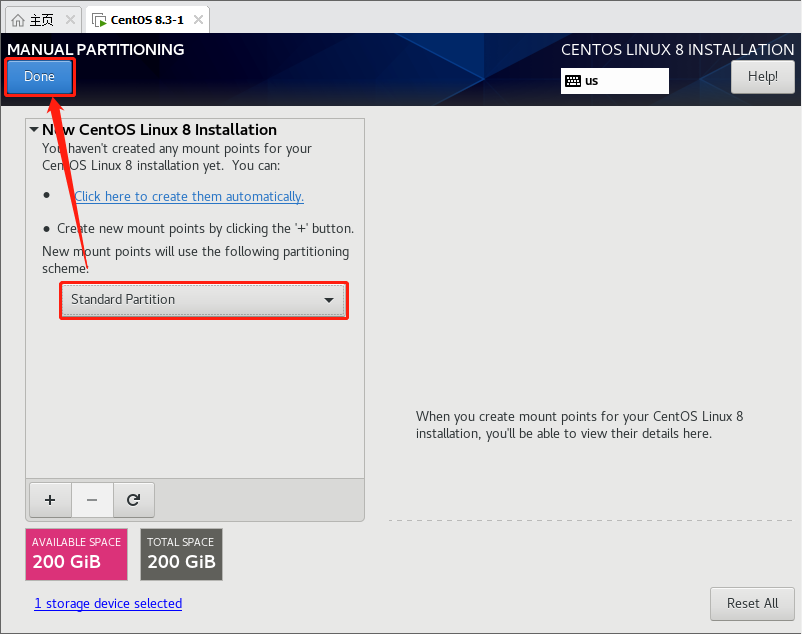Close the 主页 tab
Viewport: 802px width, 634px height.
click(x=71, y=20)
